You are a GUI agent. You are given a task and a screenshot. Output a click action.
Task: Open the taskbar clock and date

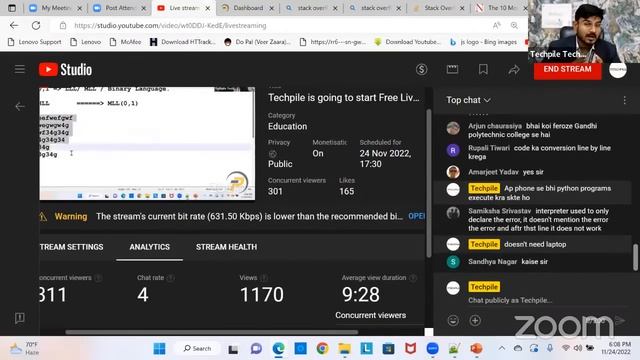616,348
